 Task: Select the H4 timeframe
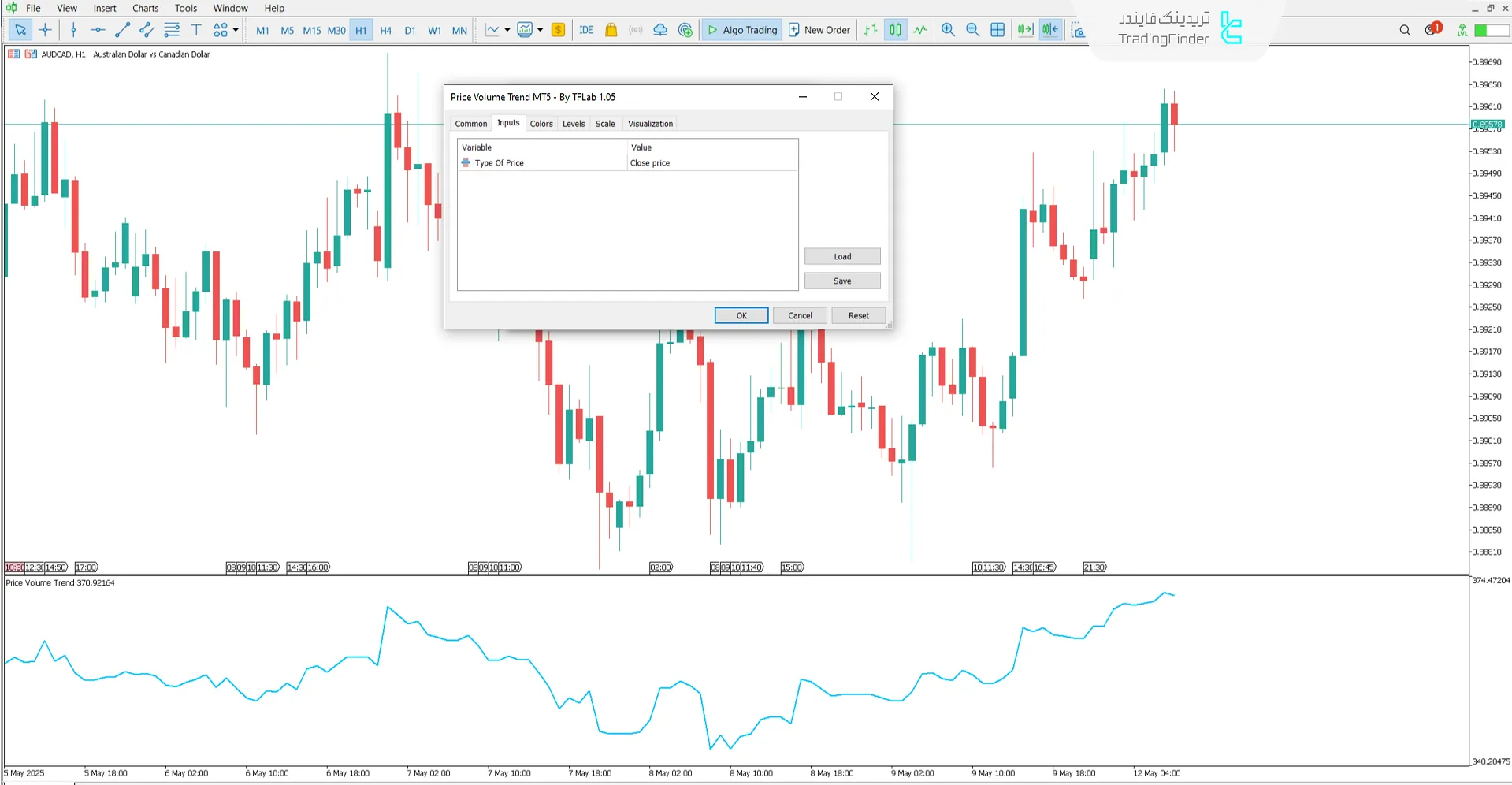pos(385,30)
